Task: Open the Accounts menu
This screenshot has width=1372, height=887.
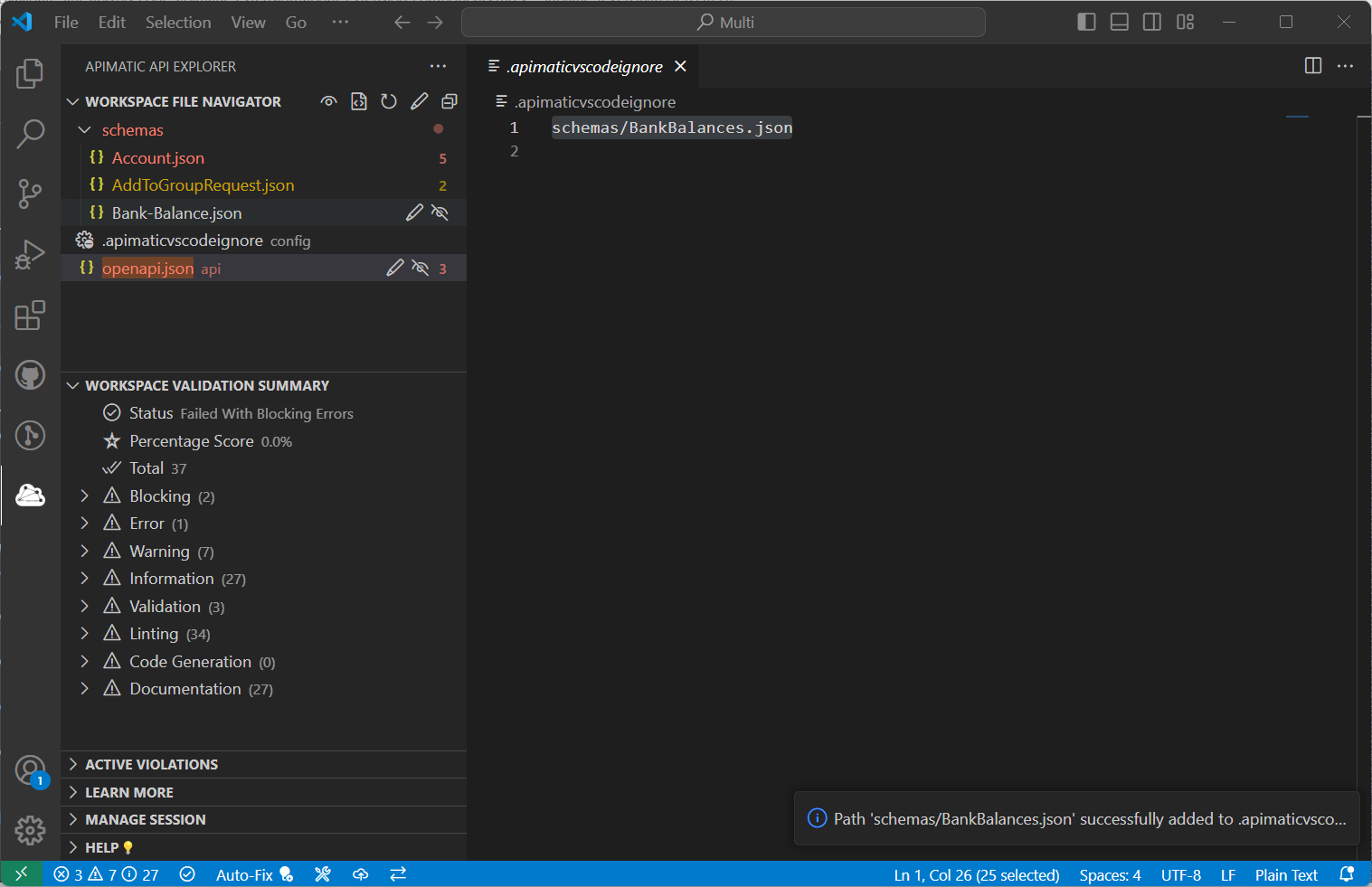Action: tap(30, 770)
